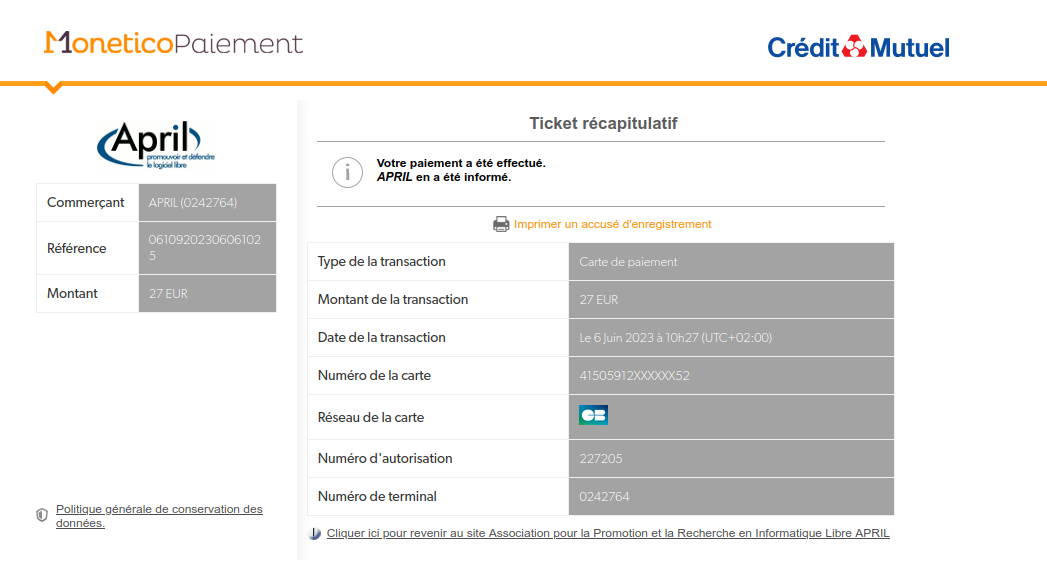Click the Crédit Mutuel logo
This screenshot has width=1047, height=574.
pyautogui.click(x=858, y=47)
